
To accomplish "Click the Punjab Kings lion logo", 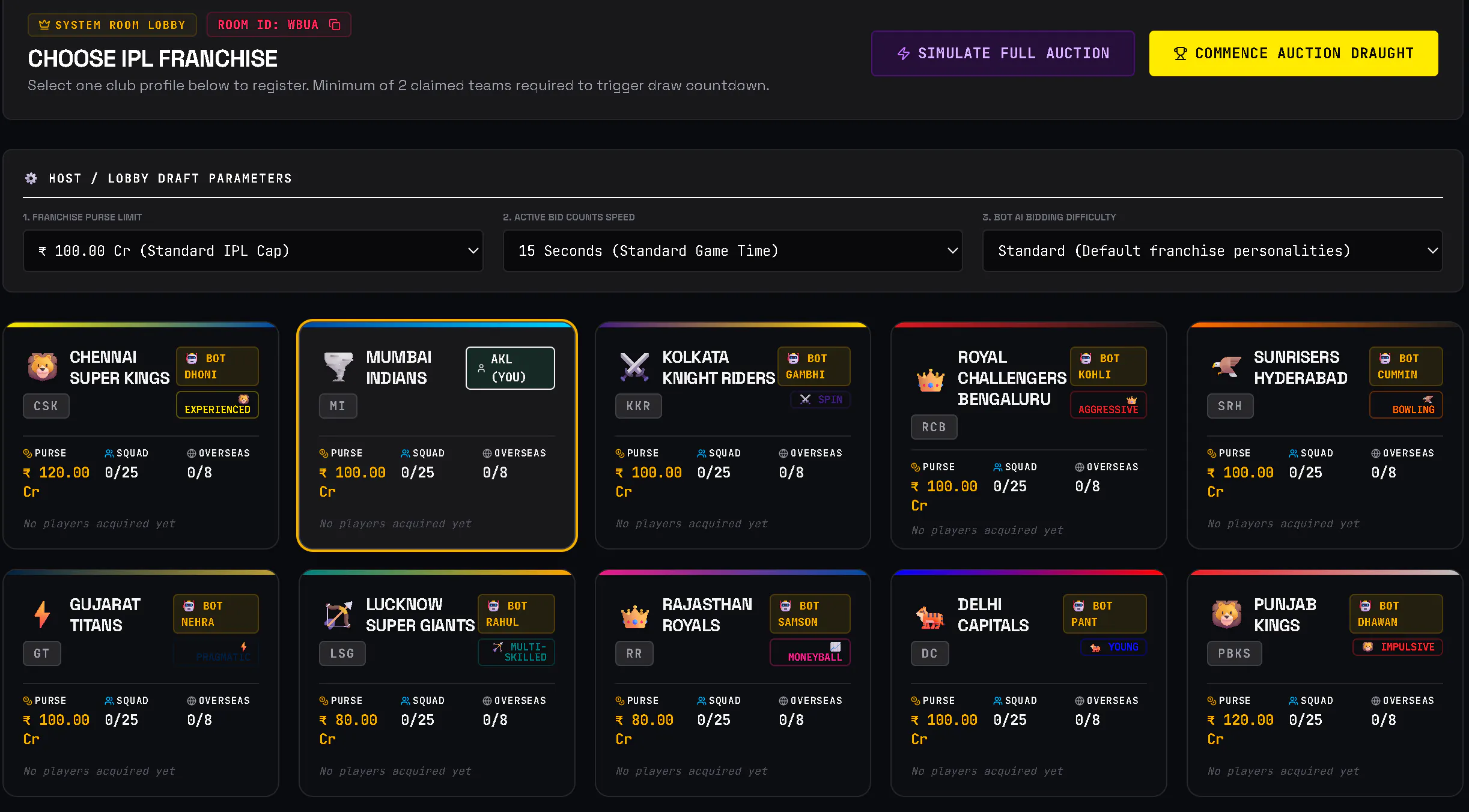I will (1226, 614).
